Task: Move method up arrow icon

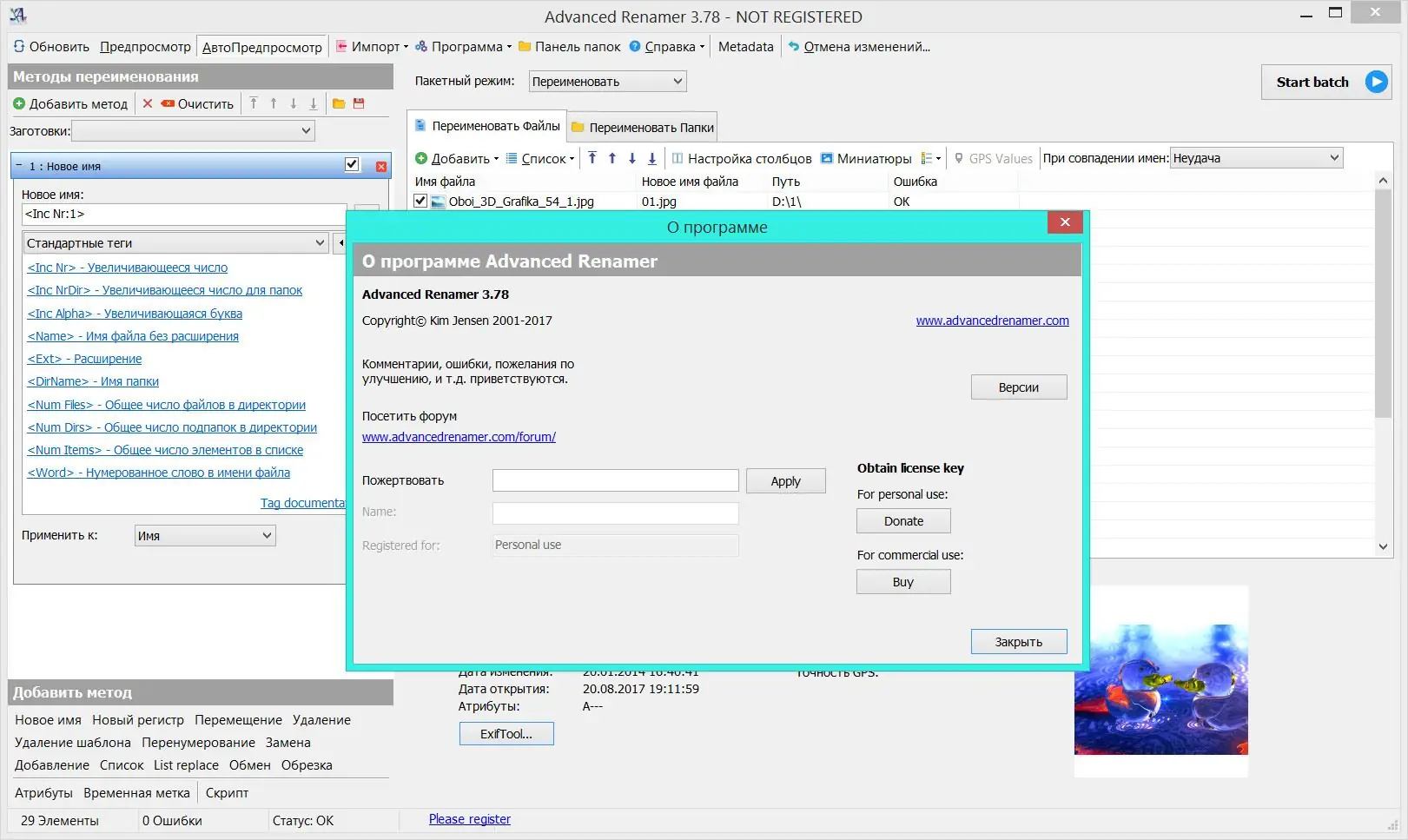Action: (274, 103)
